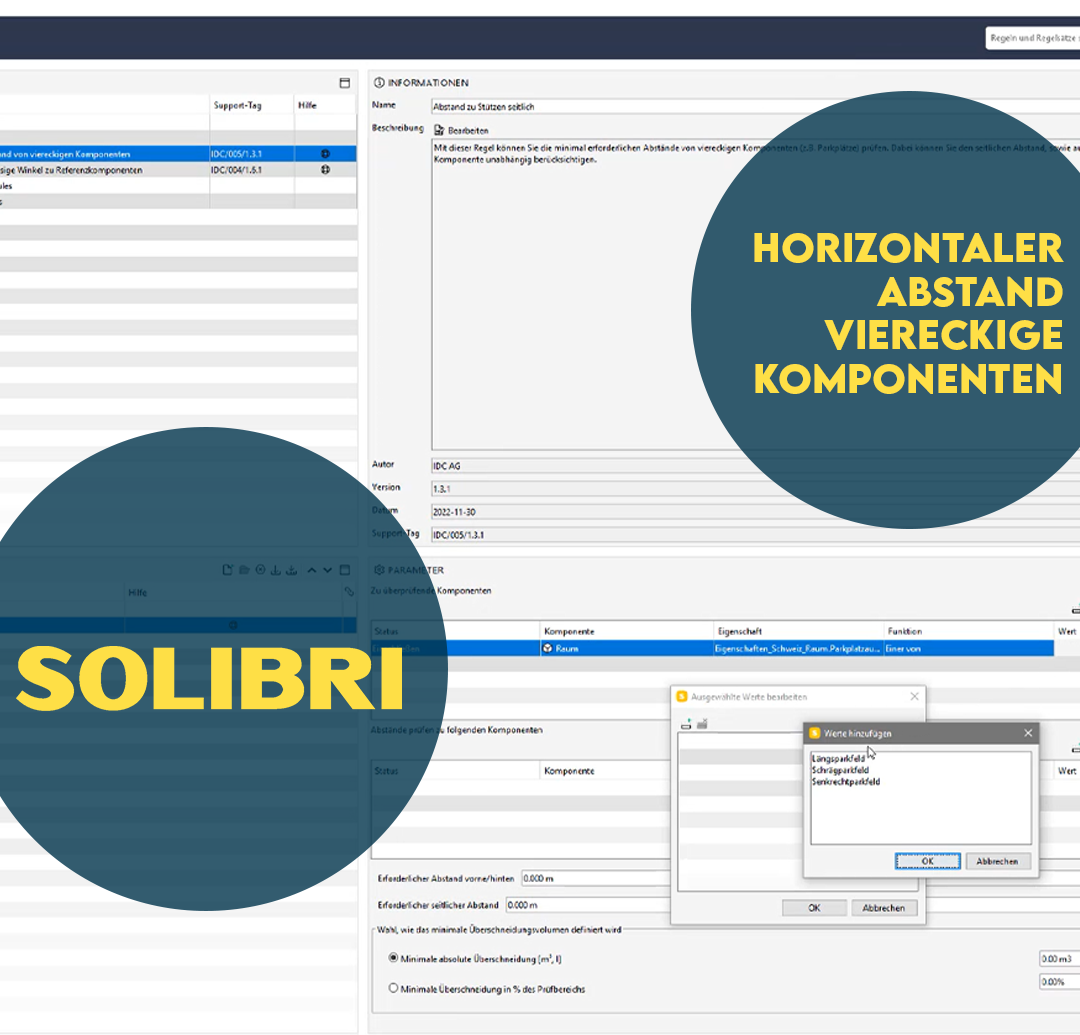Screen dimensions: 1080x1035
Task: Click the Beschreibung description text area
Action: tap(756, 295)
